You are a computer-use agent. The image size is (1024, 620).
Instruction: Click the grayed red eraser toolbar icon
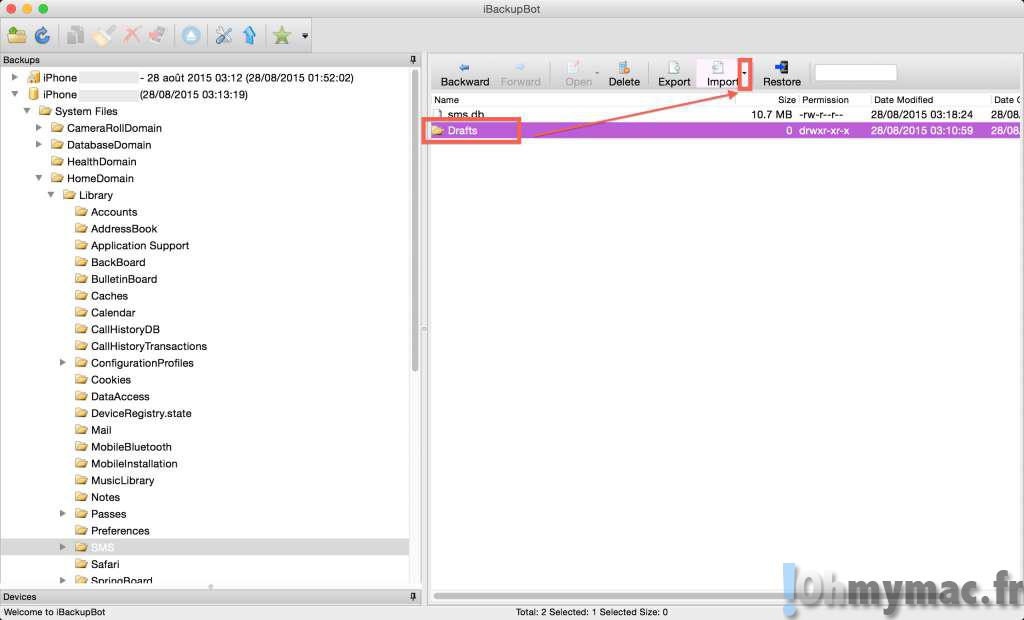(157, 35)
